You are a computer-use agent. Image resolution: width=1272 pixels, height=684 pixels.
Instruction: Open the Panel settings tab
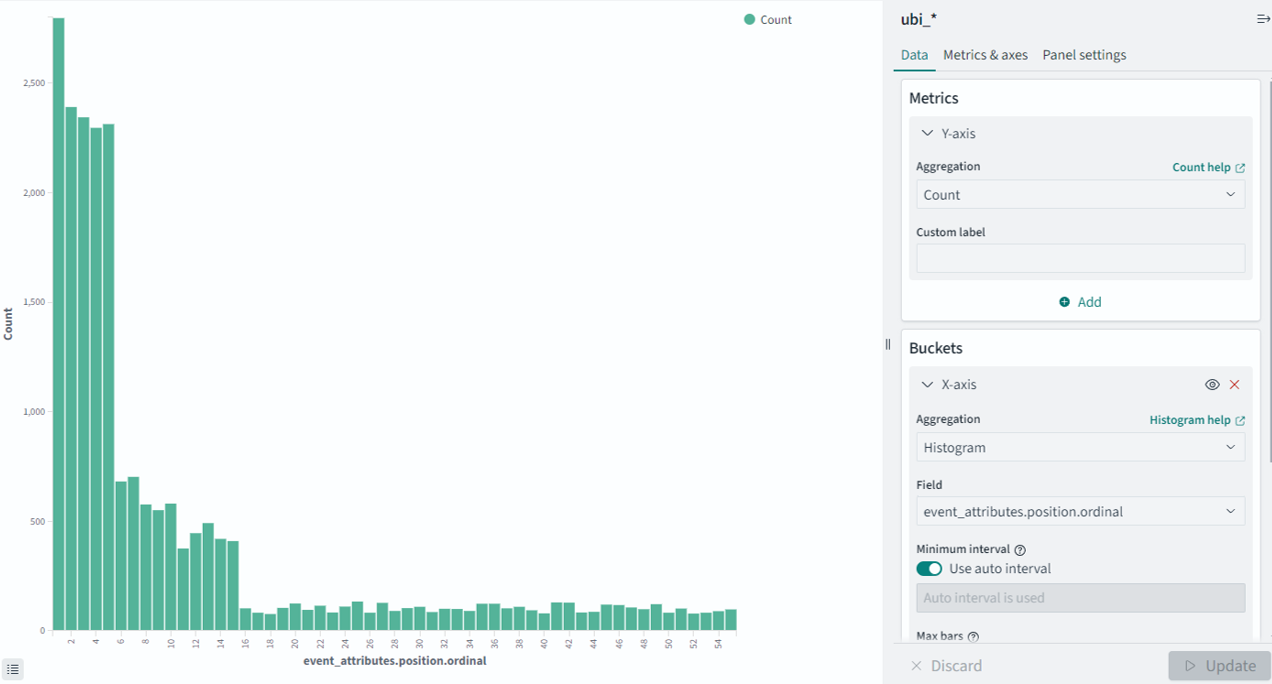[1084, 55]
